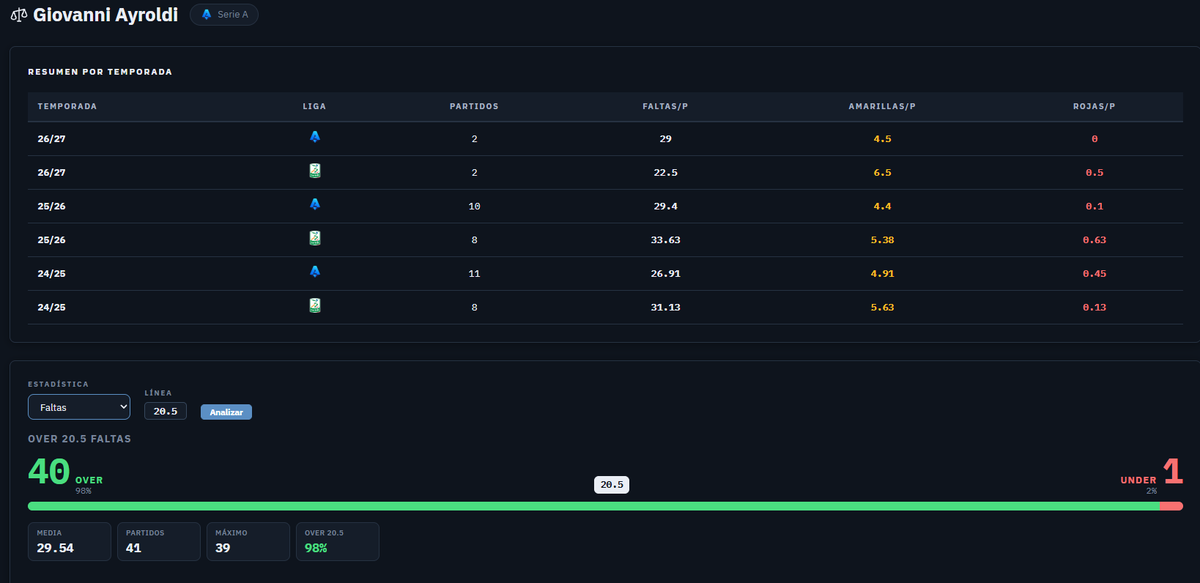Click the Serie B icon in the 24/25 row with 31.13 fouls
1200x583 pixels.
(x=315, y=306)
